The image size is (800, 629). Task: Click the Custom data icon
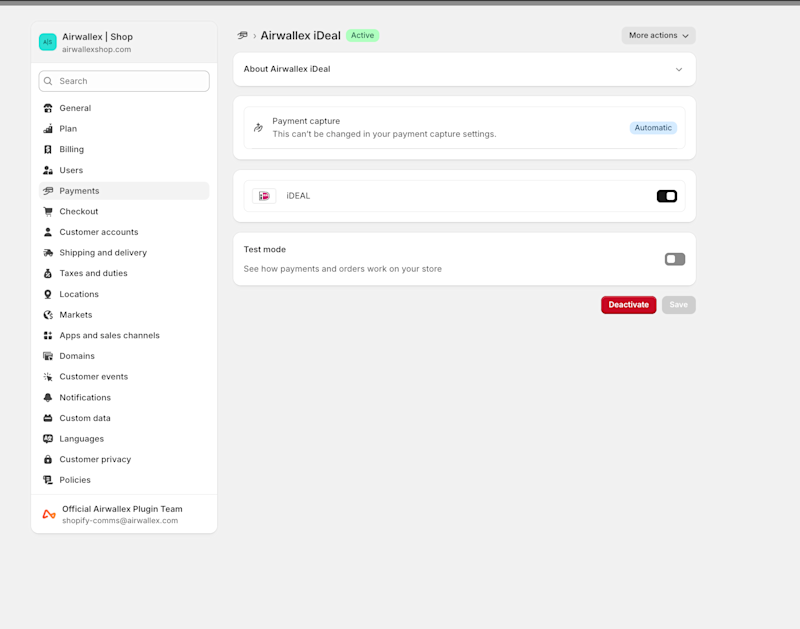click(48, 418)
